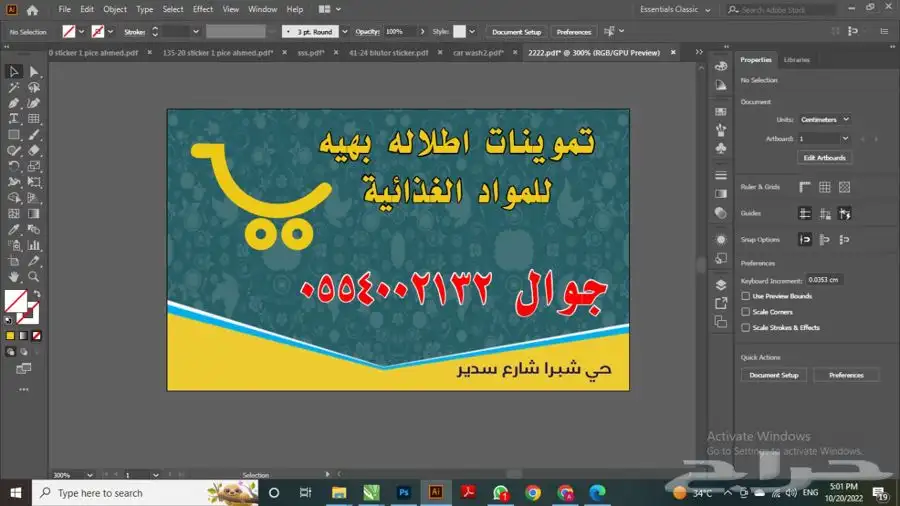Viewport: 900px width, 506px height.
Task: Switch to car wash2.pdf document tab
Action: [478, 53]
